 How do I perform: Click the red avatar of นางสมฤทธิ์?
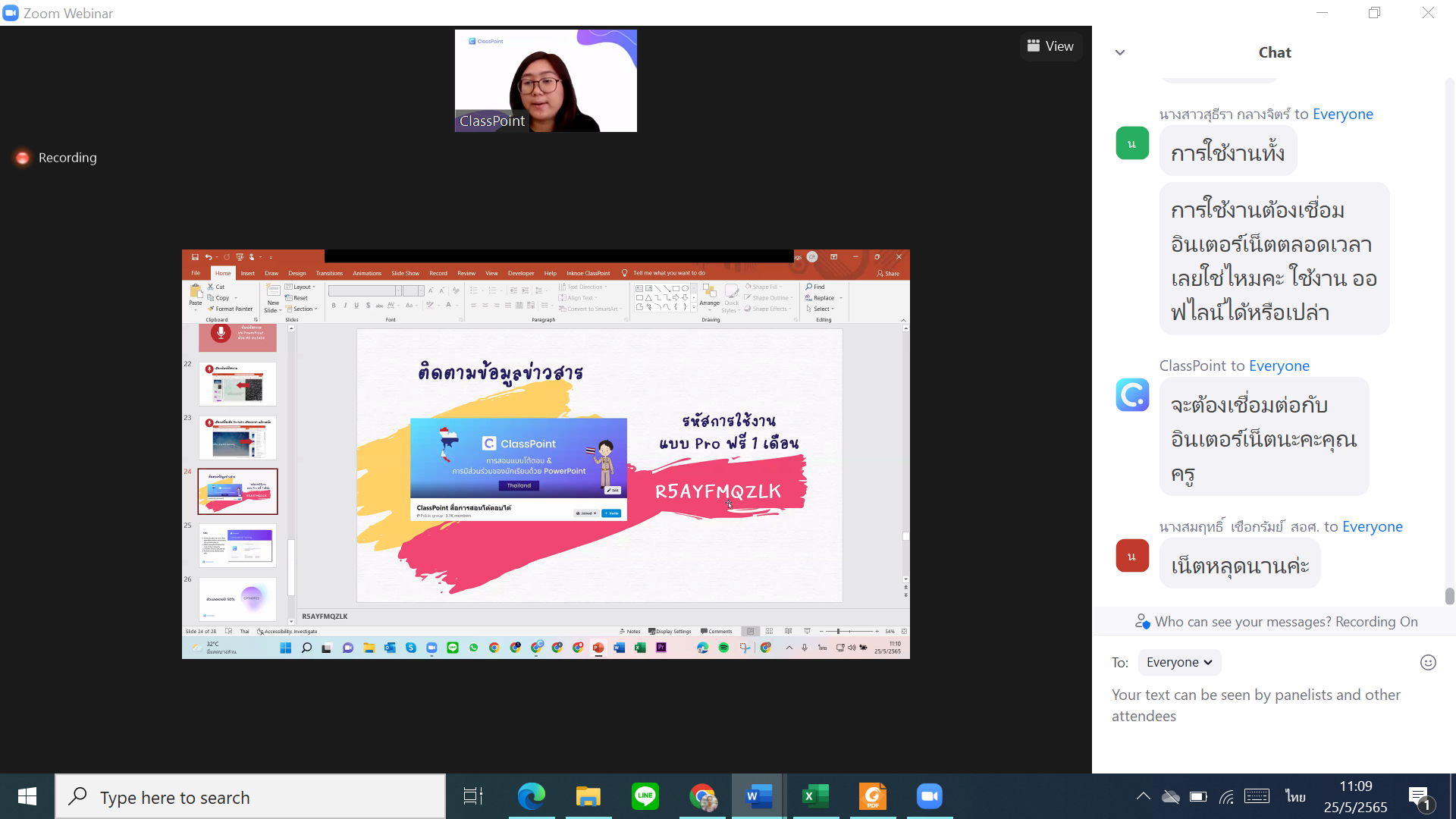[x=1132, y=556]
